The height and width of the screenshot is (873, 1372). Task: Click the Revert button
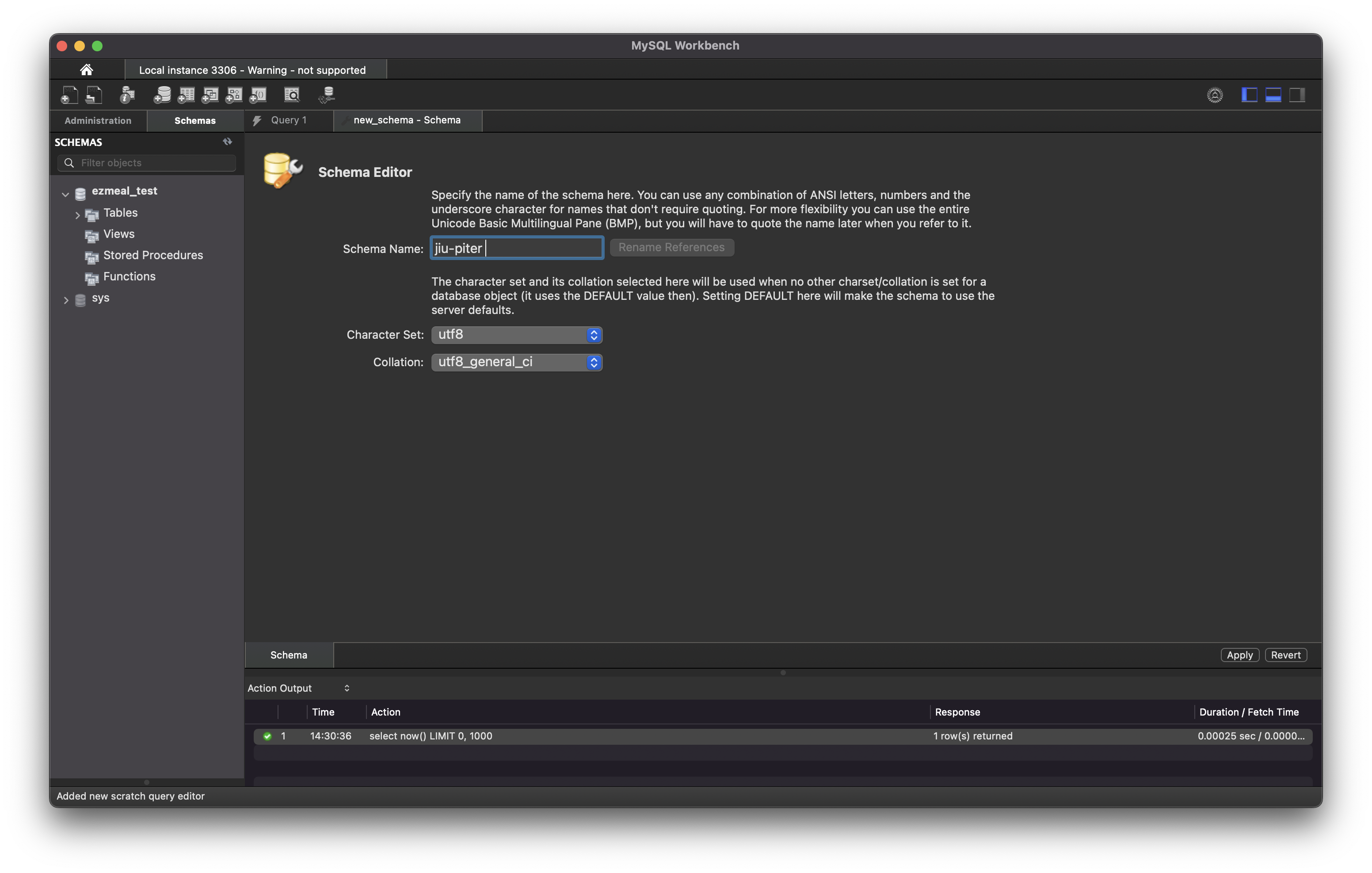(1285, 655)
